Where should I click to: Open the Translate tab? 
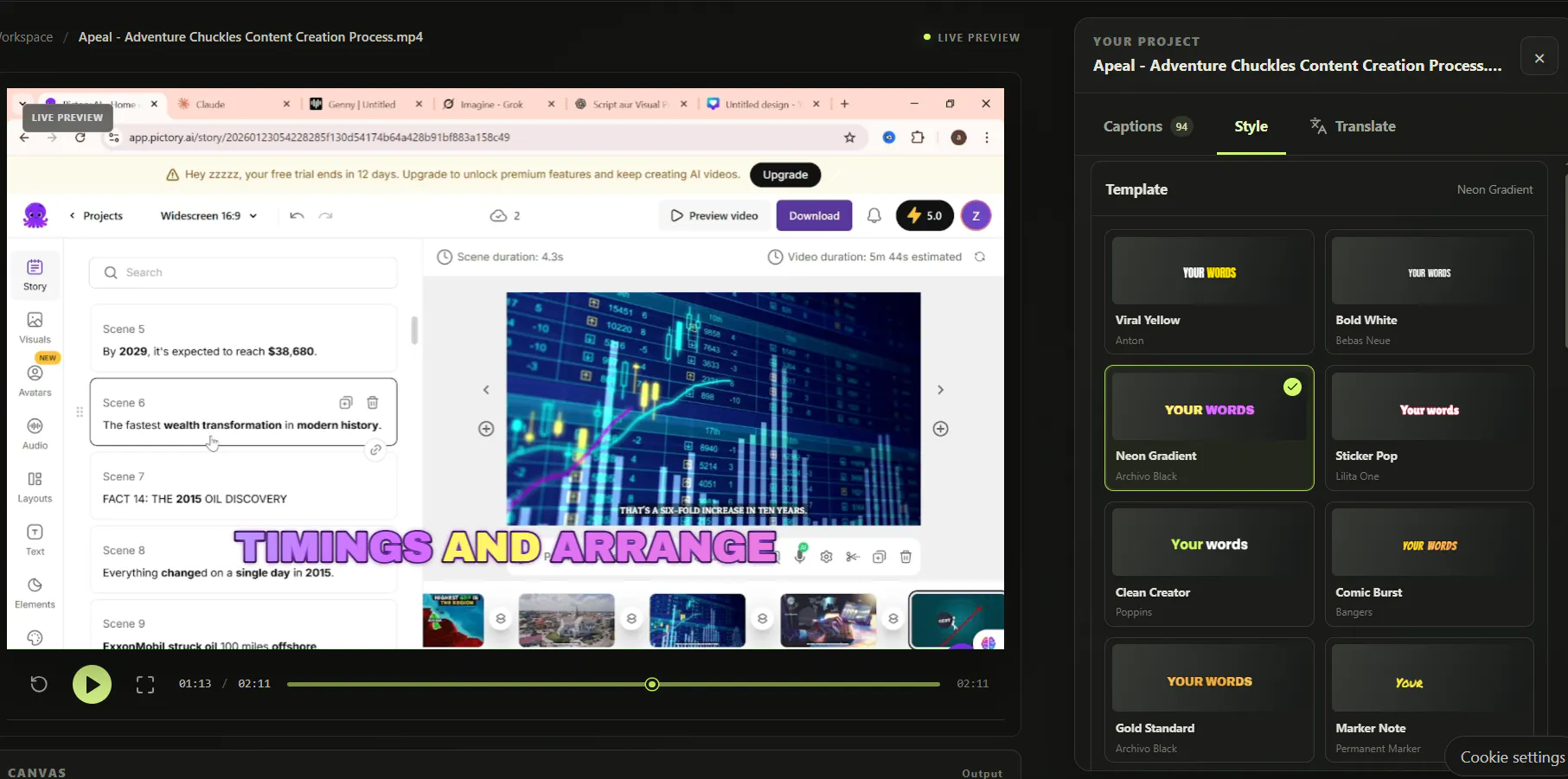(1353, 126)
